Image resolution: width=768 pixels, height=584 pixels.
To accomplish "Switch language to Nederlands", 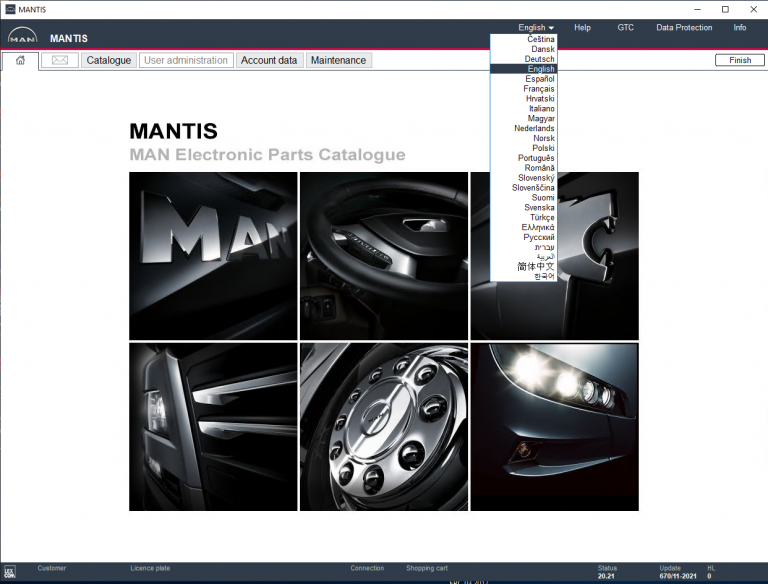I will click(524, 128).
